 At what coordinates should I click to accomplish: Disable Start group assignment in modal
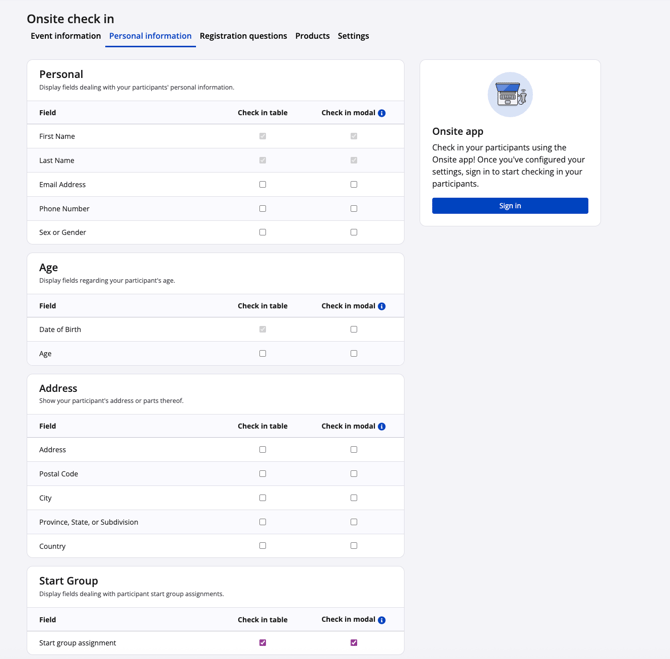[354, 643]
